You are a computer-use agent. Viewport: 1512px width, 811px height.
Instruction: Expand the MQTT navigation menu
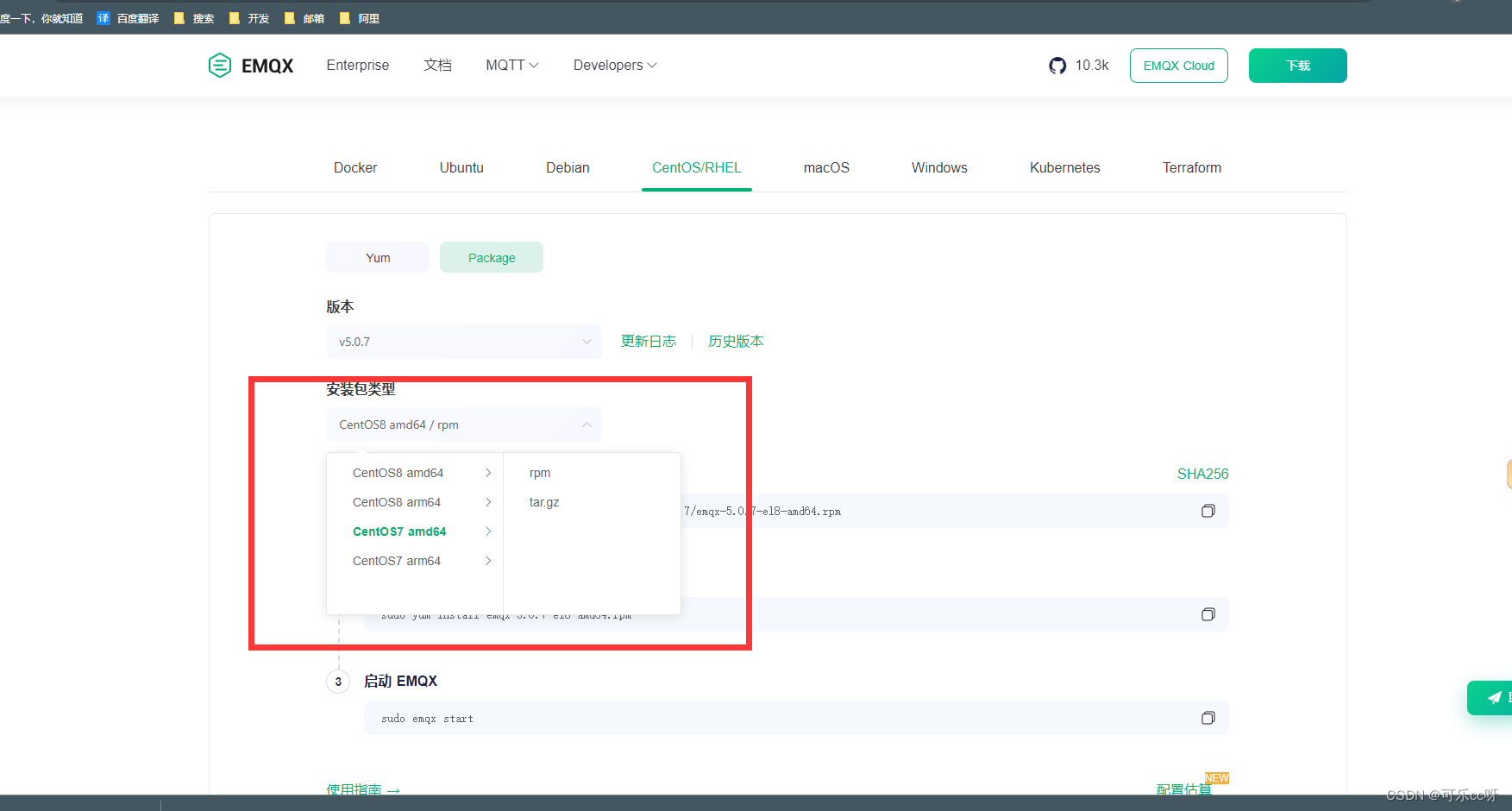[512, 66]
